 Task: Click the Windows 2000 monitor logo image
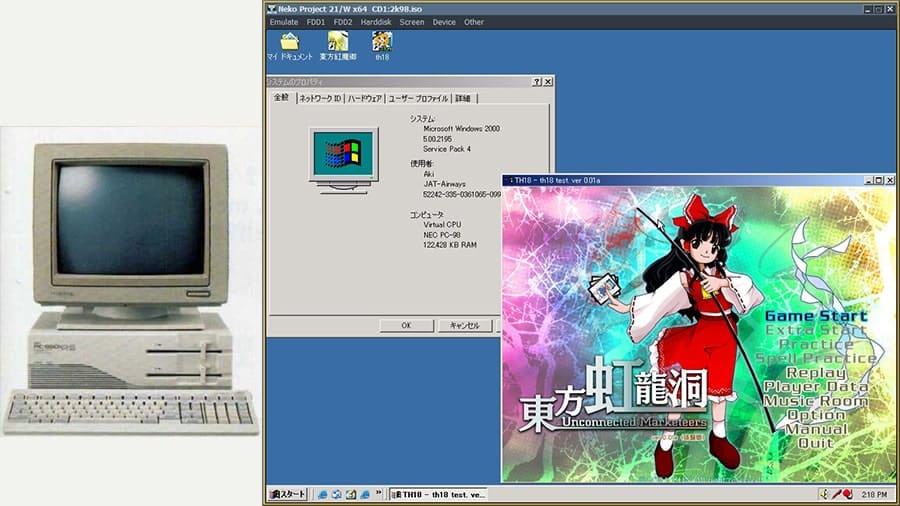(x=342, y=158)
